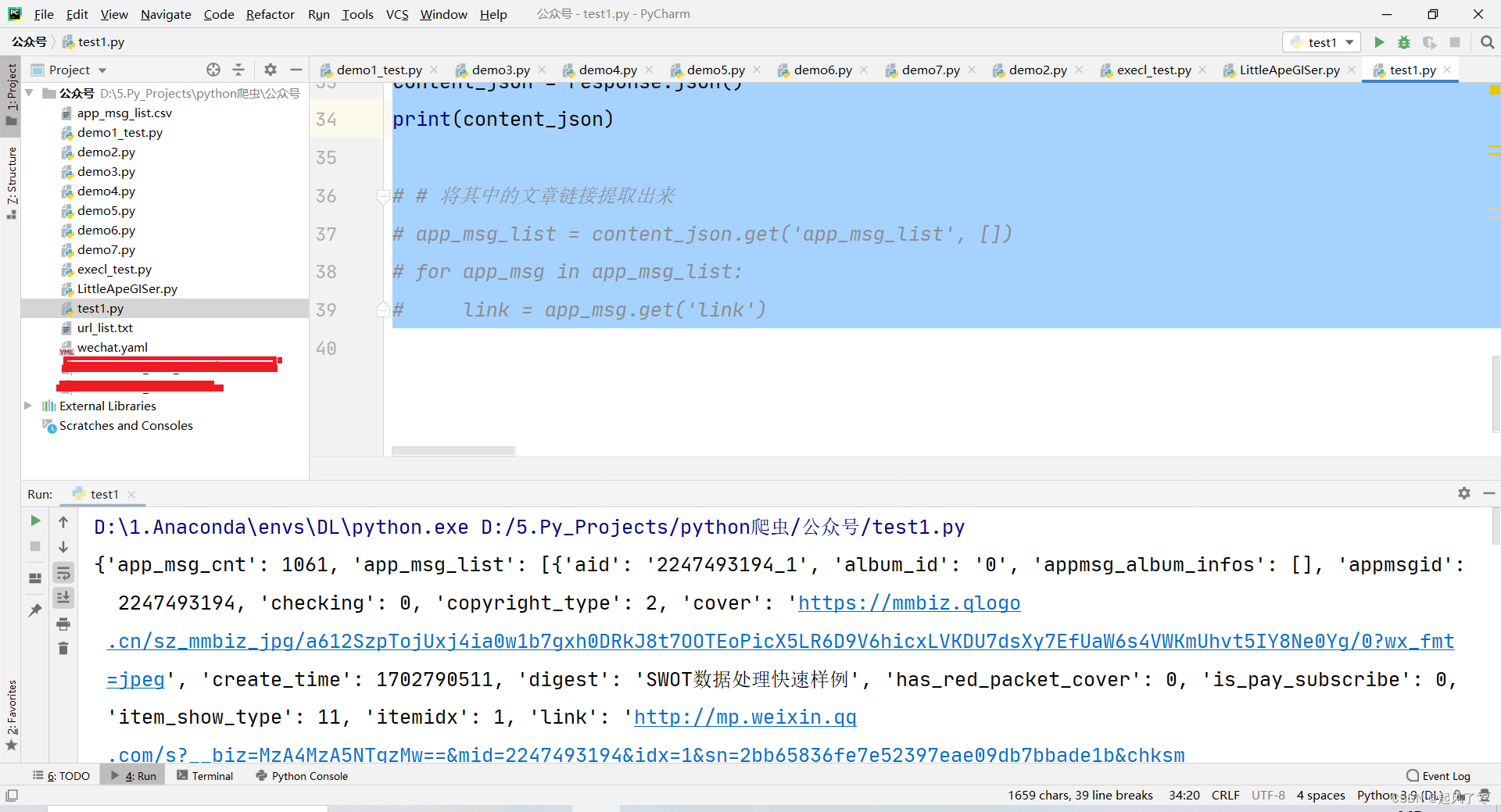This screenshot has width=1501, height=812.
Task: Select url_list.txt in project tree
Action: tap(105, 327)
